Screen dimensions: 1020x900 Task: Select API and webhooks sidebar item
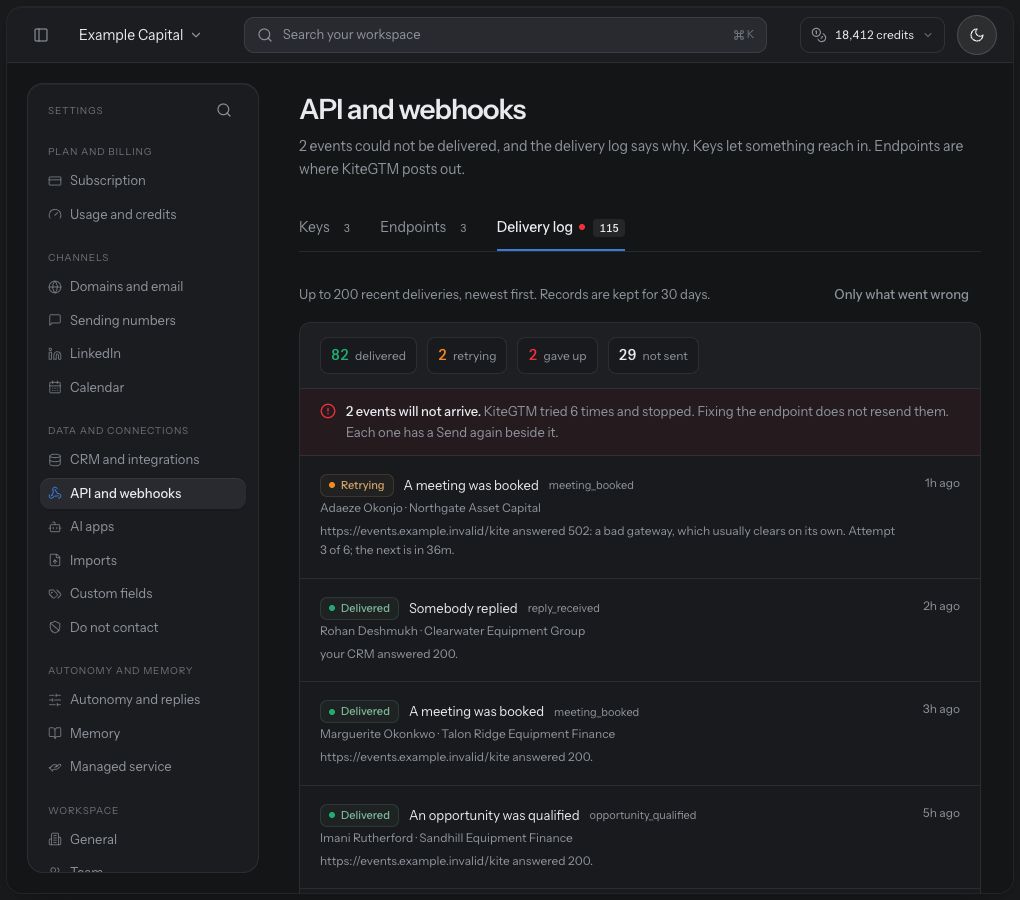(x=143, y=494)
